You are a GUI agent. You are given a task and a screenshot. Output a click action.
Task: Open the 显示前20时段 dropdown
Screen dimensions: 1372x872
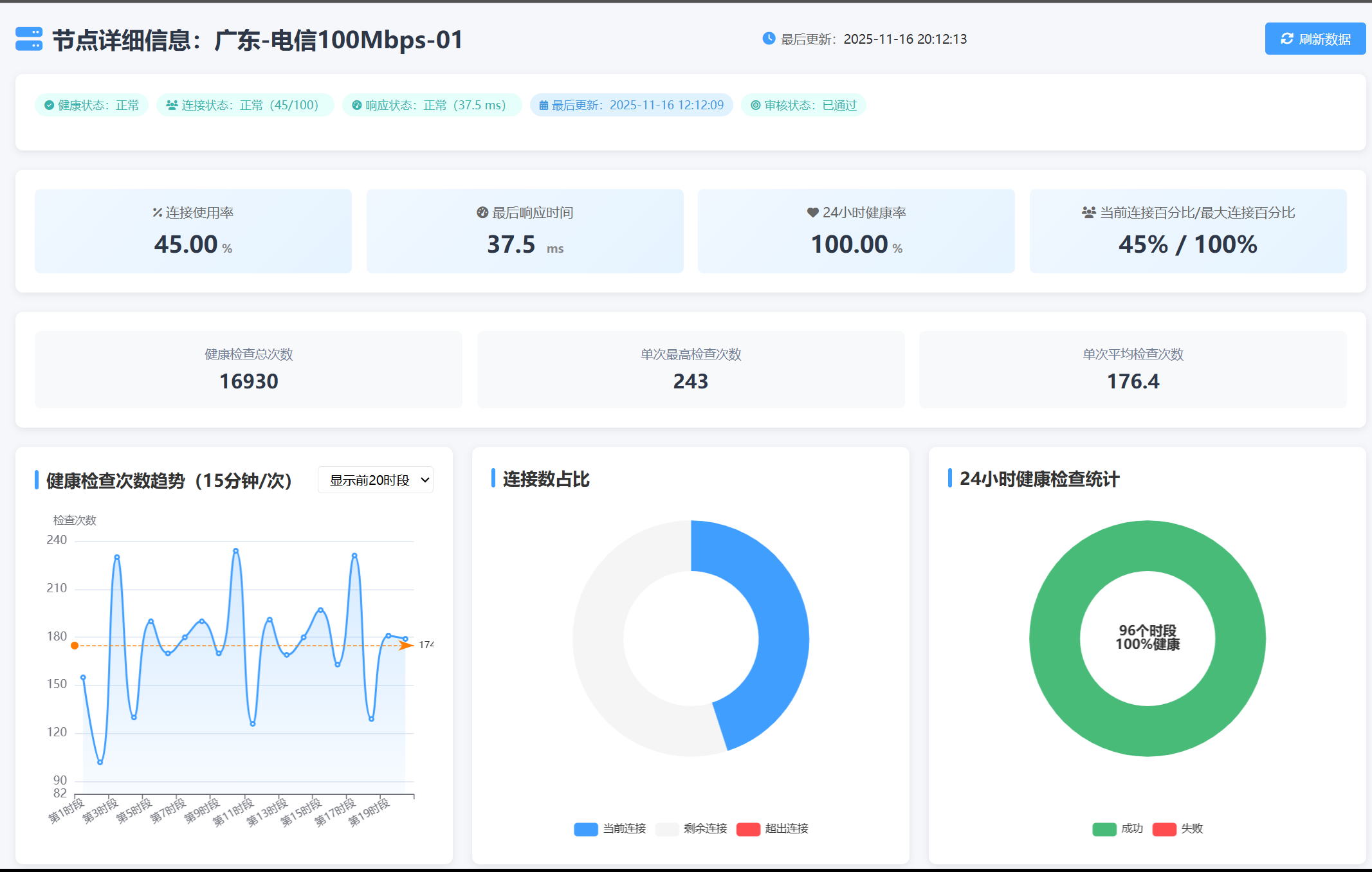coord(376,480)
